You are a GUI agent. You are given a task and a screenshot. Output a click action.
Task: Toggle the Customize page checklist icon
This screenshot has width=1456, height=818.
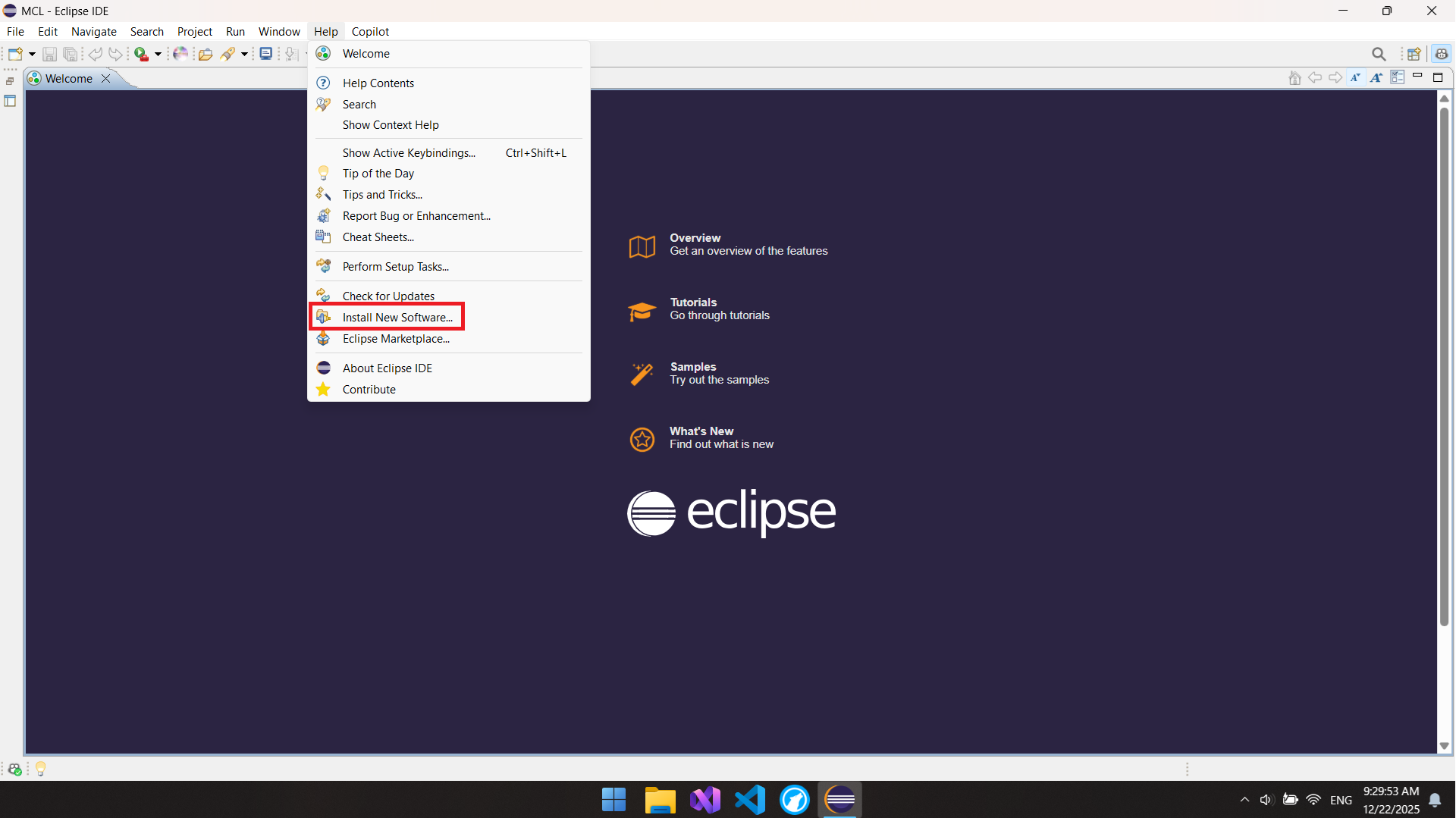click(1397, 77)
